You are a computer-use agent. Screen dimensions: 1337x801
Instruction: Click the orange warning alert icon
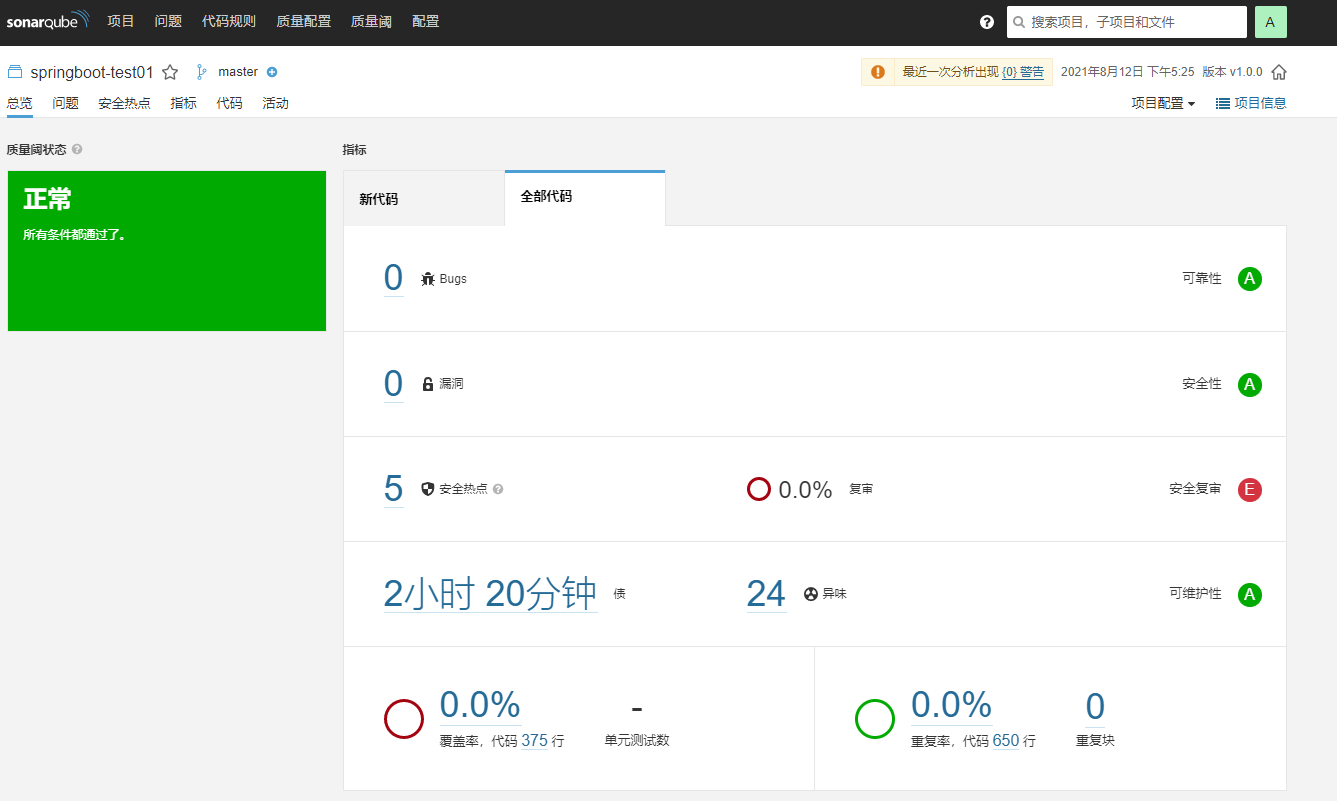click(877, 72)
